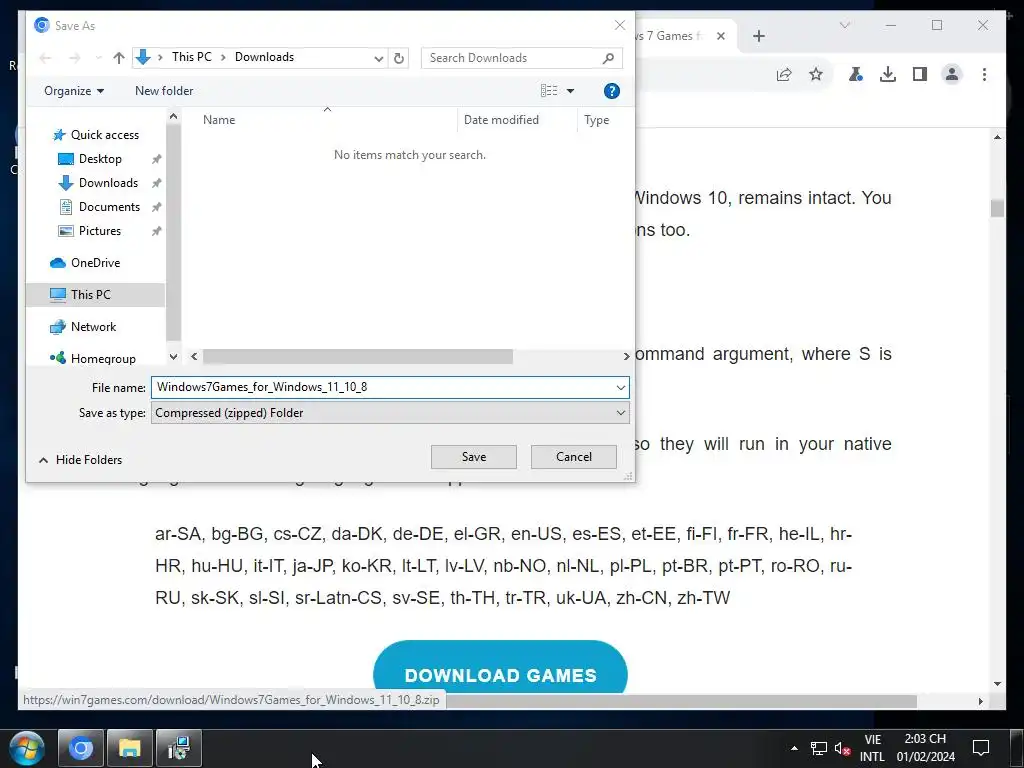Open the browser Downloads icon

pos(888,74)
